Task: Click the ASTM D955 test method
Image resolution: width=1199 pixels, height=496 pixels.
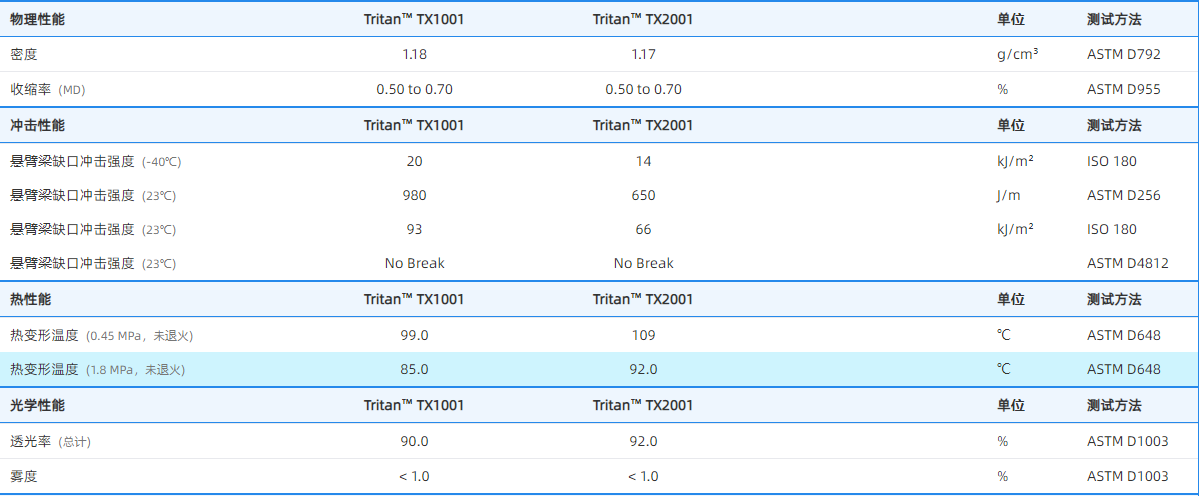Action: coord(1124,89)
